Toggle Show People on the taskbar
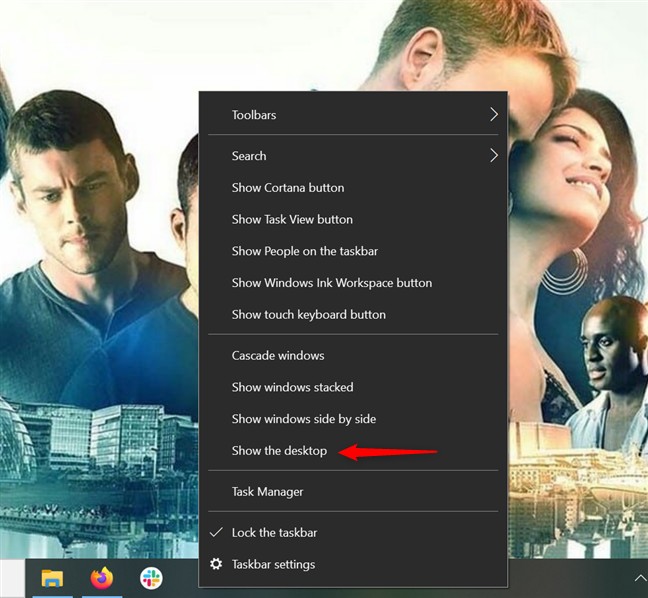Viewport: 648px width, 598px height. pos(305,251)
